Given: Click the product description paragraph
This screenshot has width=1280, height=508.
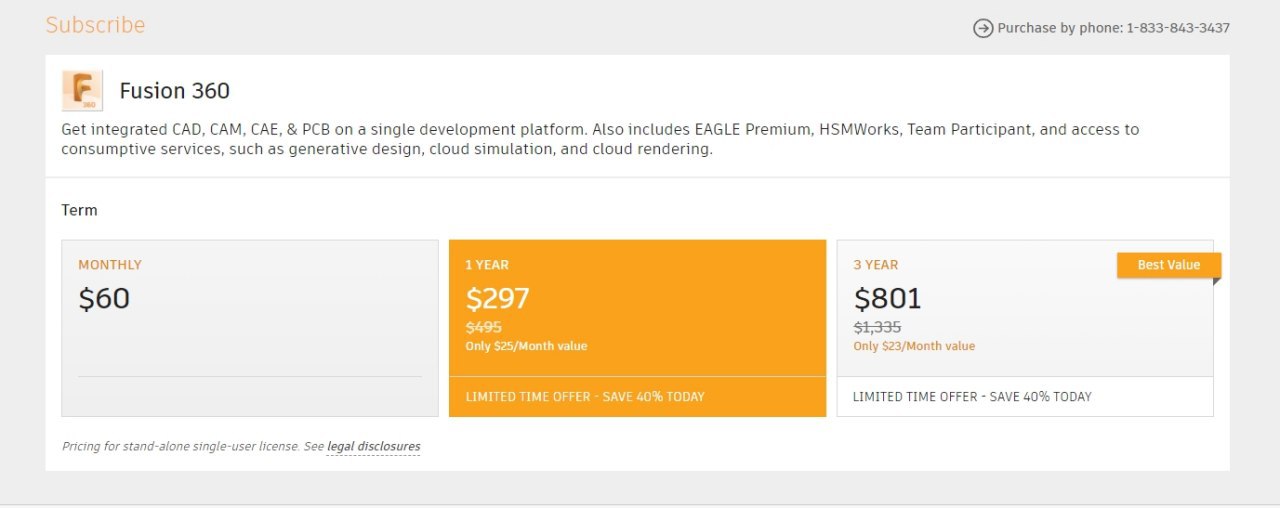Looking at the screenshot, I should pyautogui.click(x=600, y=139).
